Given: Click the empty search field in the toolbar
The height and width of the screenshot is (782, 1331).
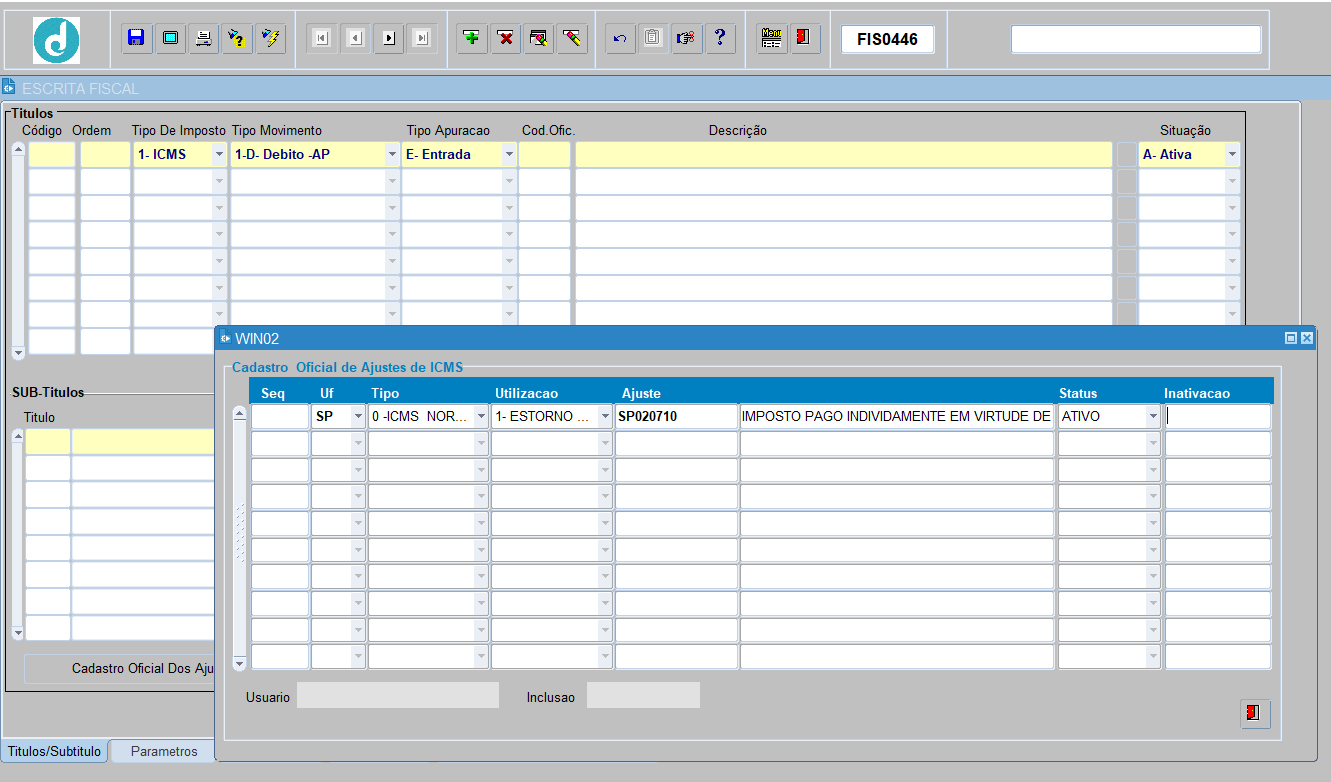Looking at the screenshot, I should (1136, 39).
